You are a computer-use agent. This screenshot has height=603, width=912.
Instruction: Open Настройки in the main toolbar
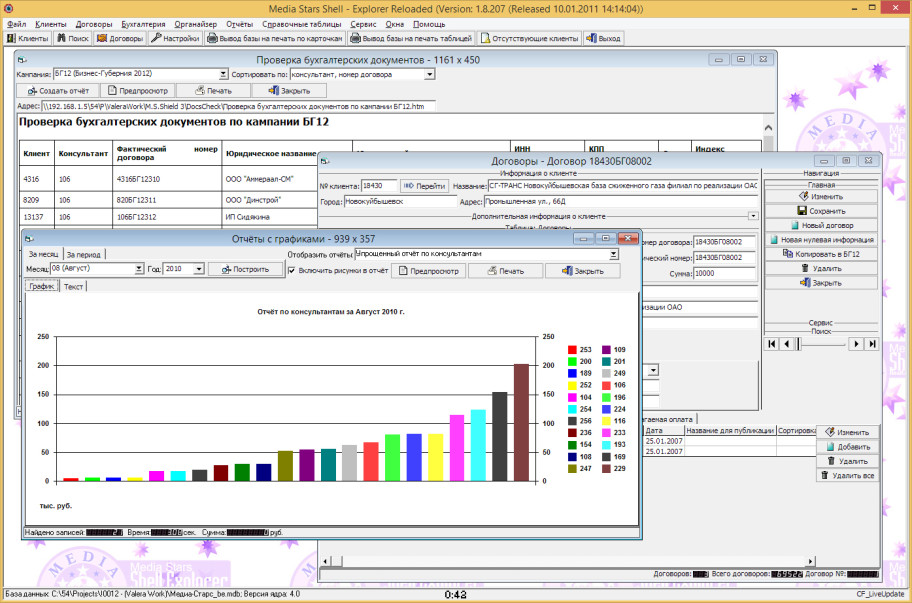pos(176,39)
